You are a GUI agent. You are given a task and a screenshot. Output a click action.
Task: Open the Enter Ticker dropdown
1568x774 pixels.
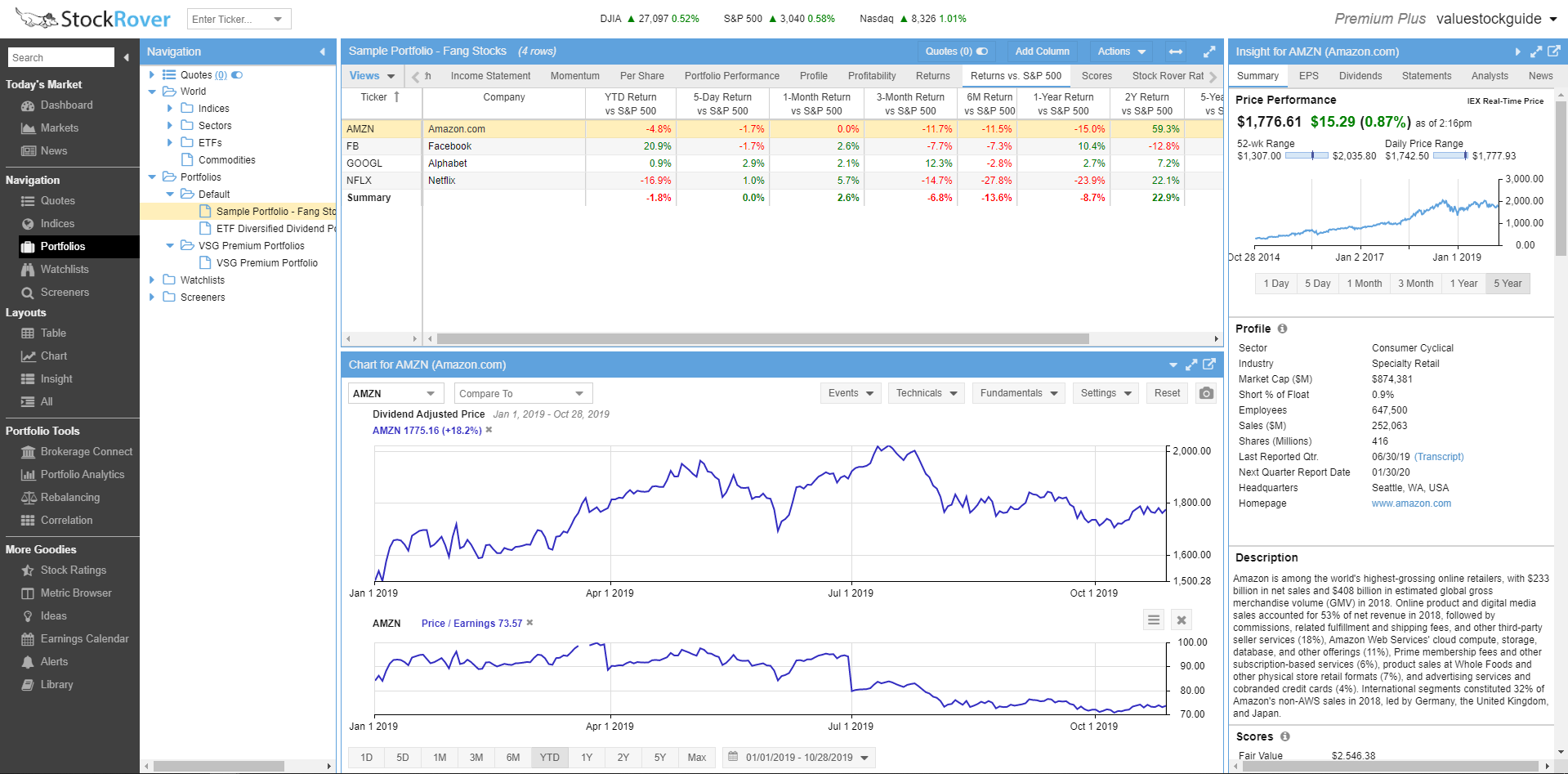278,19
